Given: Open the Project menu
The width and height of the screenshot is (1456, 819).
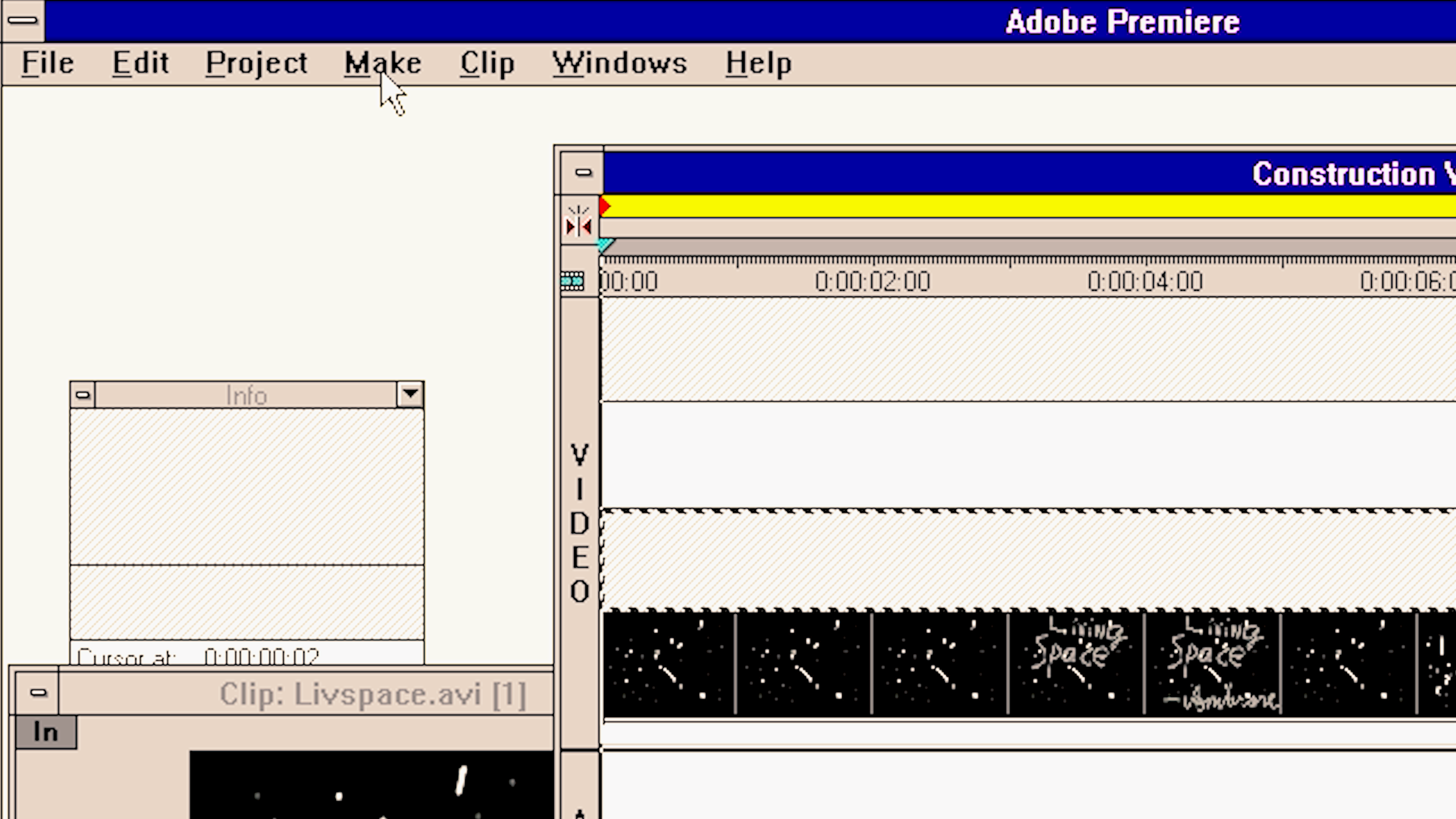Looking at the screenshot, I should tap(256, 63).
